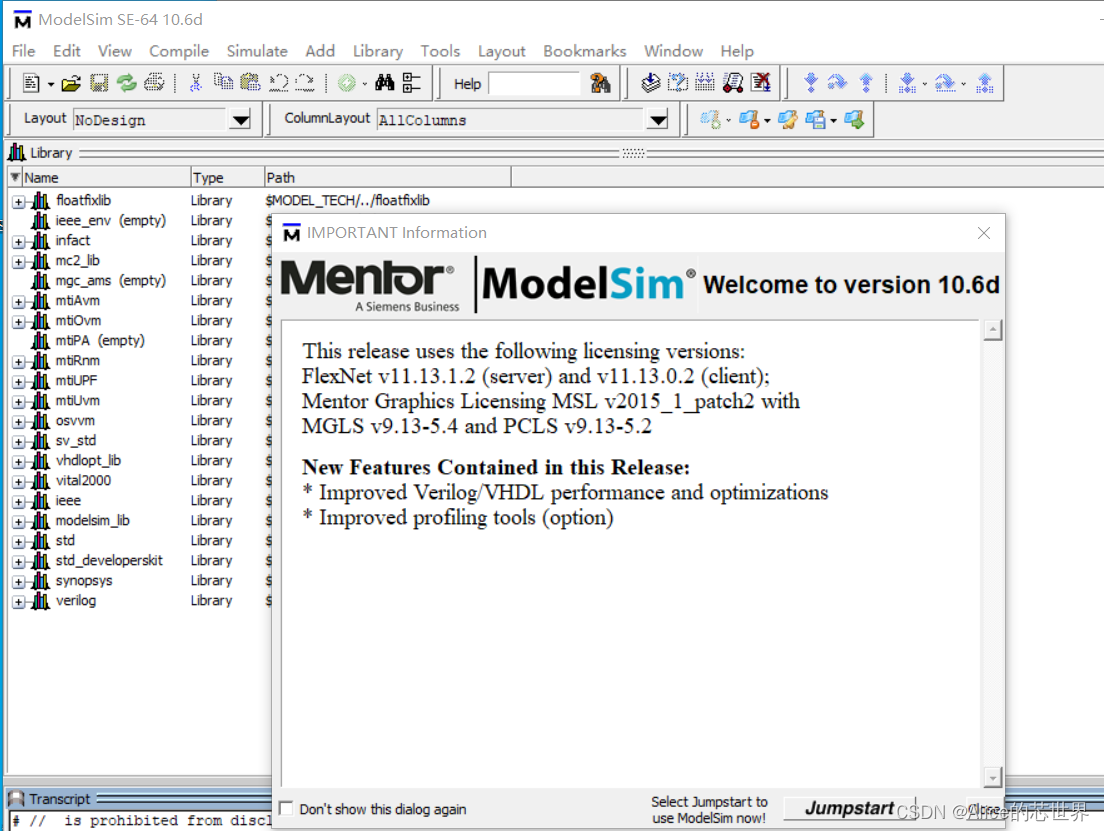Viewport: 1104px width, 831px height.
Task: Click the New file icon in toolbar
Action: click(31, 83)
